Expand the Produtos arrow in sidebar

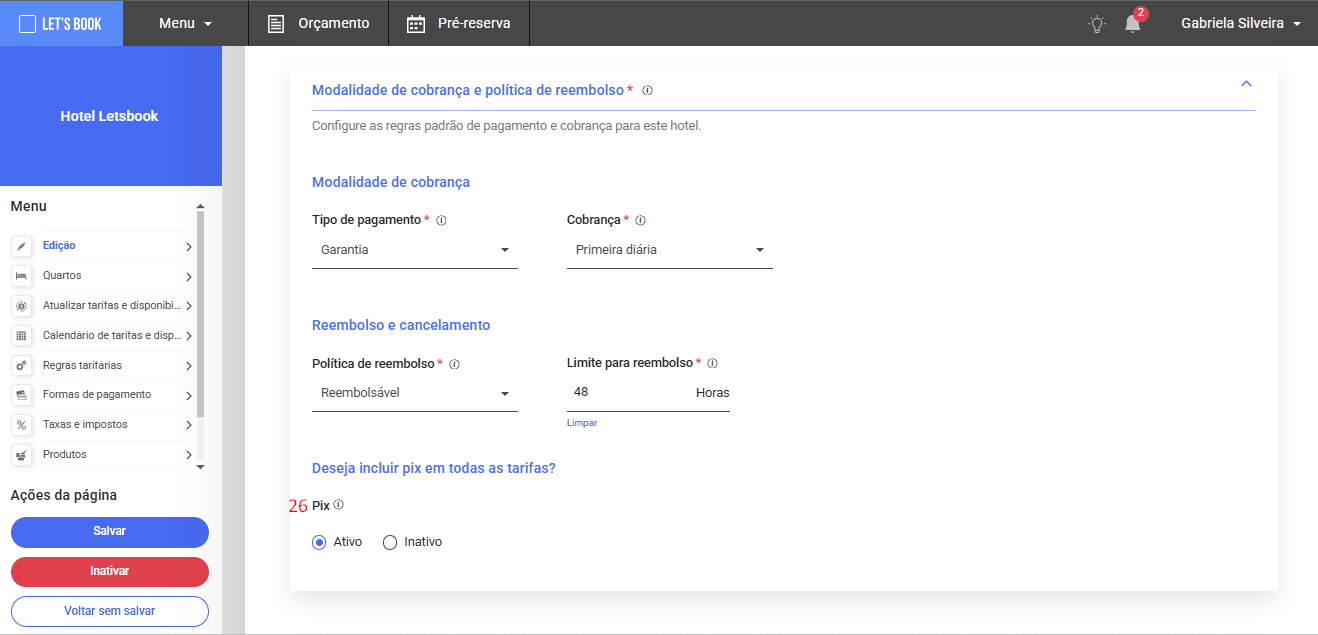pos(188,455)
